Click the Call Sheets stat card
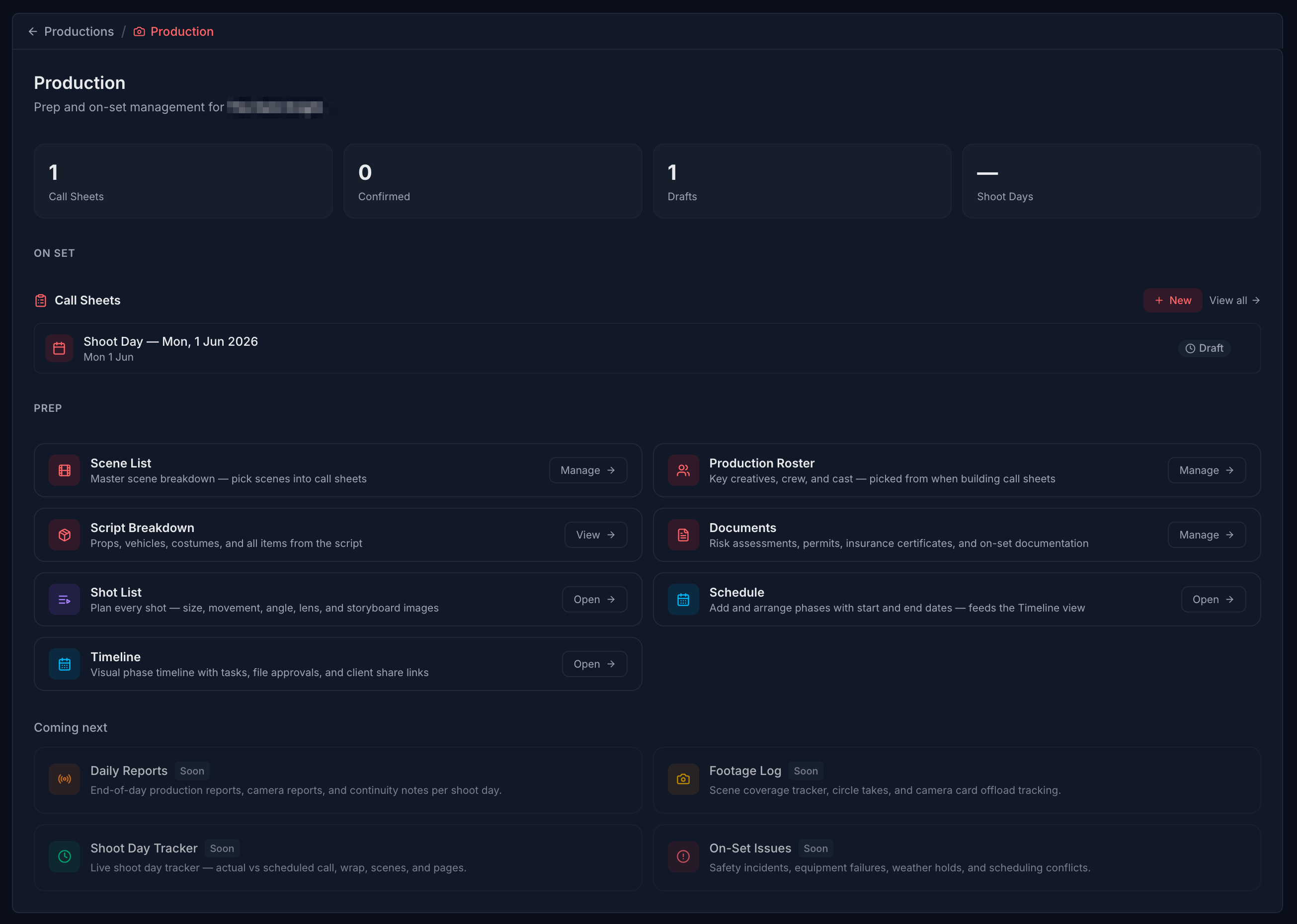The image size is (1297, 924). pyautogui.click(x=183, y=181)
